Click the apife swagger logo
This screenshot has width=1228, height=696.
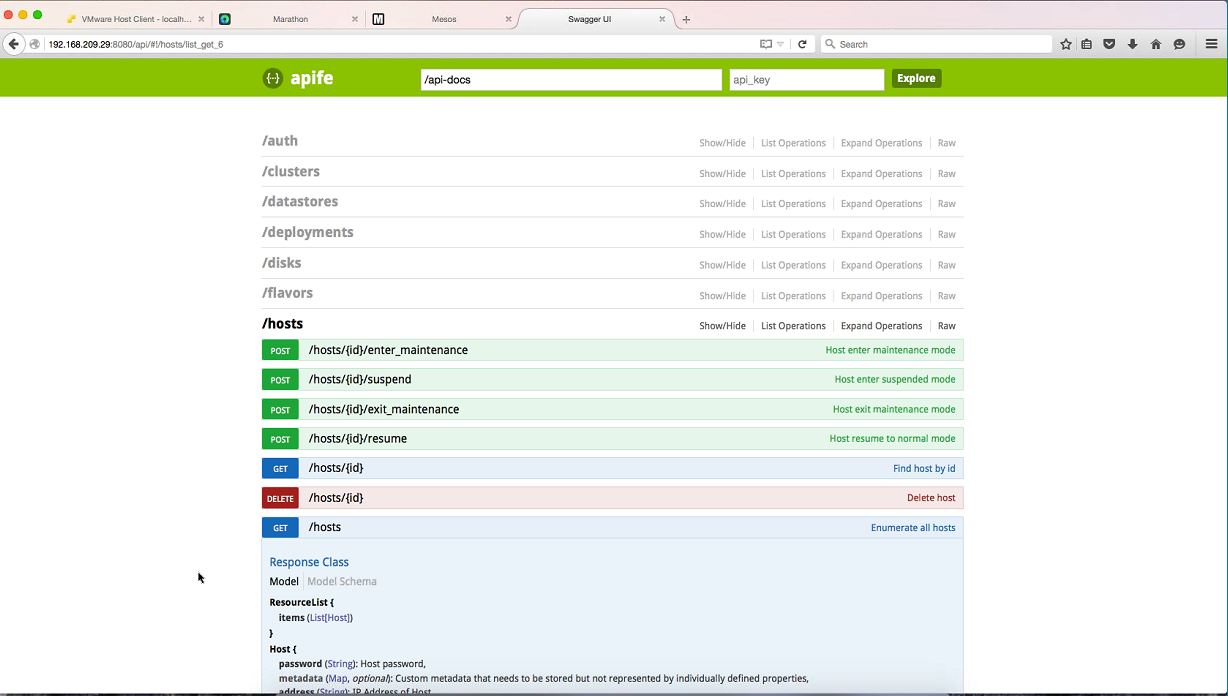(298, 78)
